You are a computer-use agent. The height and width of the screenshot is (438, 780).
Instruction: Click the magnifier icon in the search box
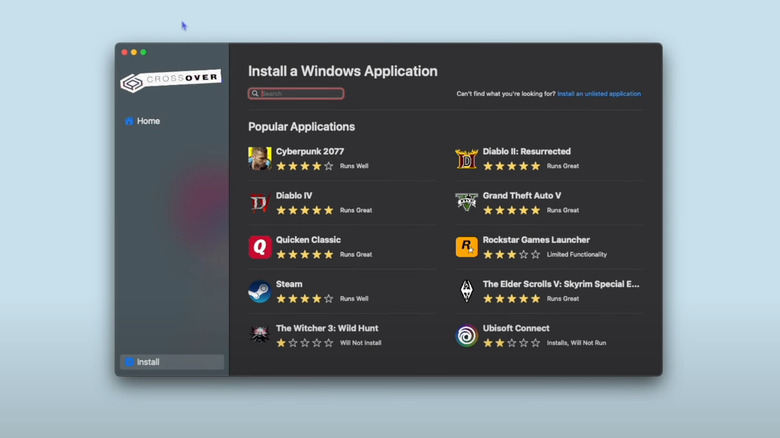[x=256, y=94]
